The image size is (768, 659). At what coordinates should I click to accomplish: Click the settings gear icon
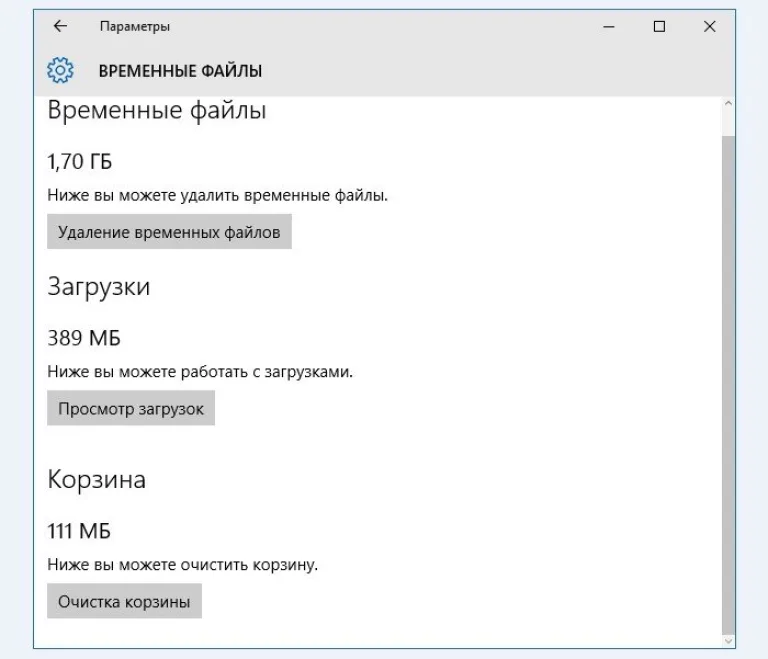(x=60, y=71)
